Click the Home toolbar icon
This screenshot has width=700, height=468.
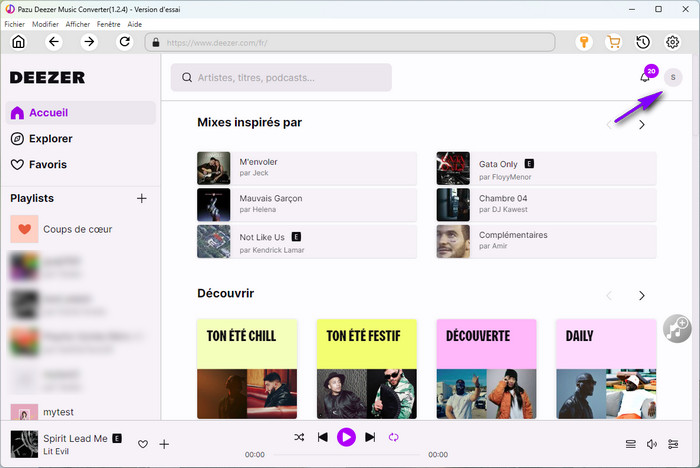(18, 42)
